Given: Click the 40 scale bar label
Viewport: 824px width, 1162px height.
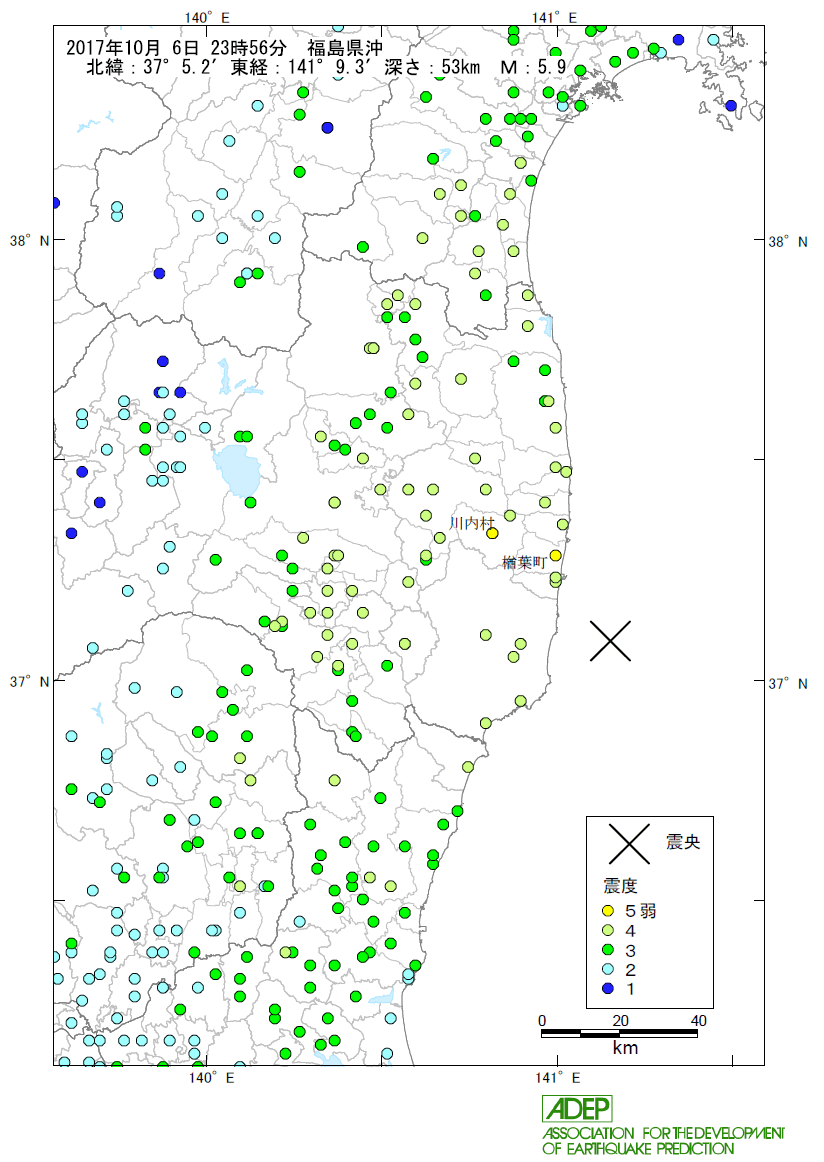Looking at the screenshot, I should click(x=698, y=1020).
